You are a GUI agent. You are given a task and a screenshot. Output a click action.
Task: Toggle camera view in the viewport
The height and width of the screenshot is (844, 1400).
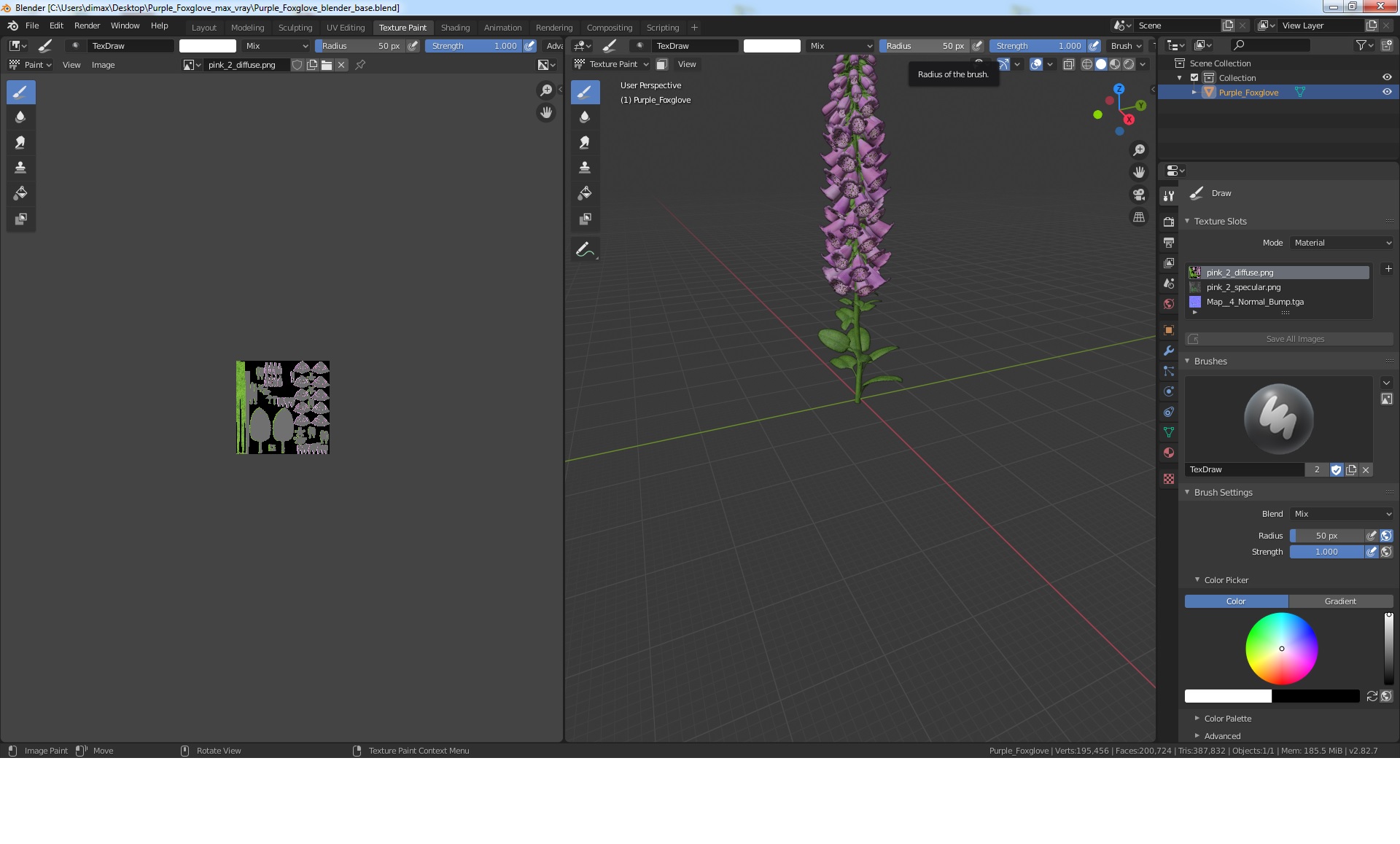[x=1138, y=195]
